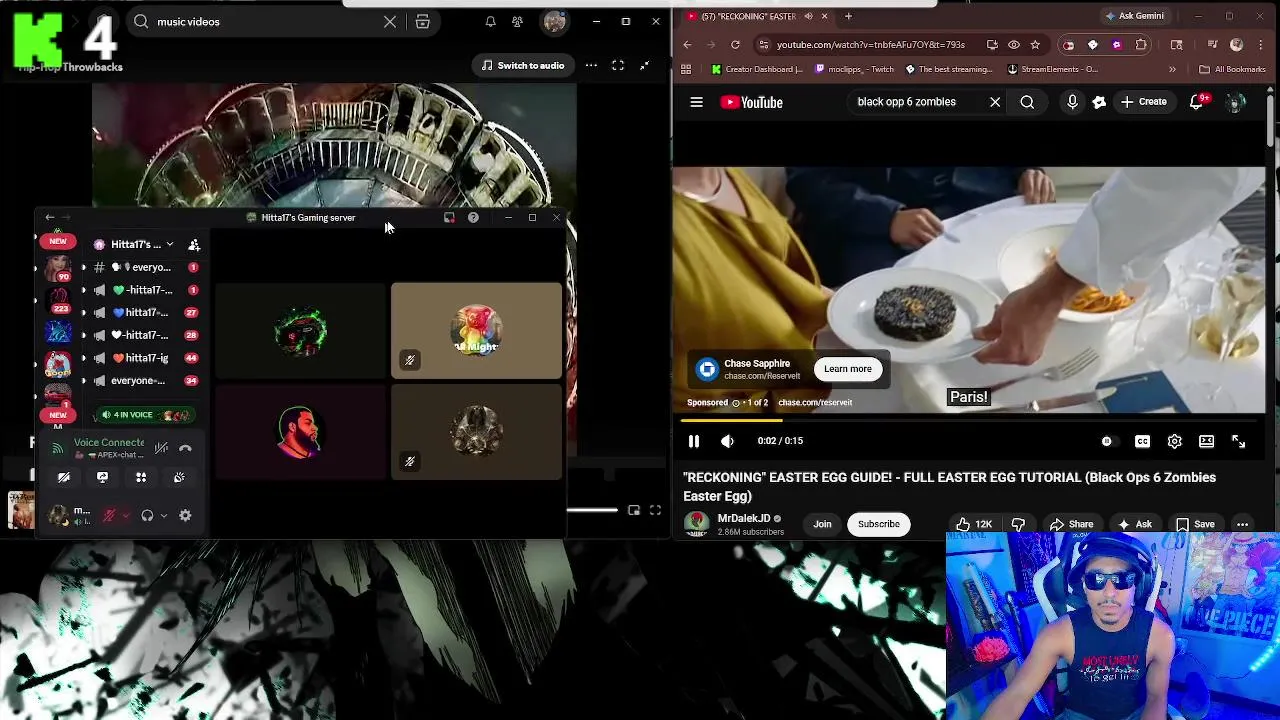The height and width of the screenshot is (720, 1280).
Task: Click Ask Gemini in Chrome
Action: tap(1135, 16)
